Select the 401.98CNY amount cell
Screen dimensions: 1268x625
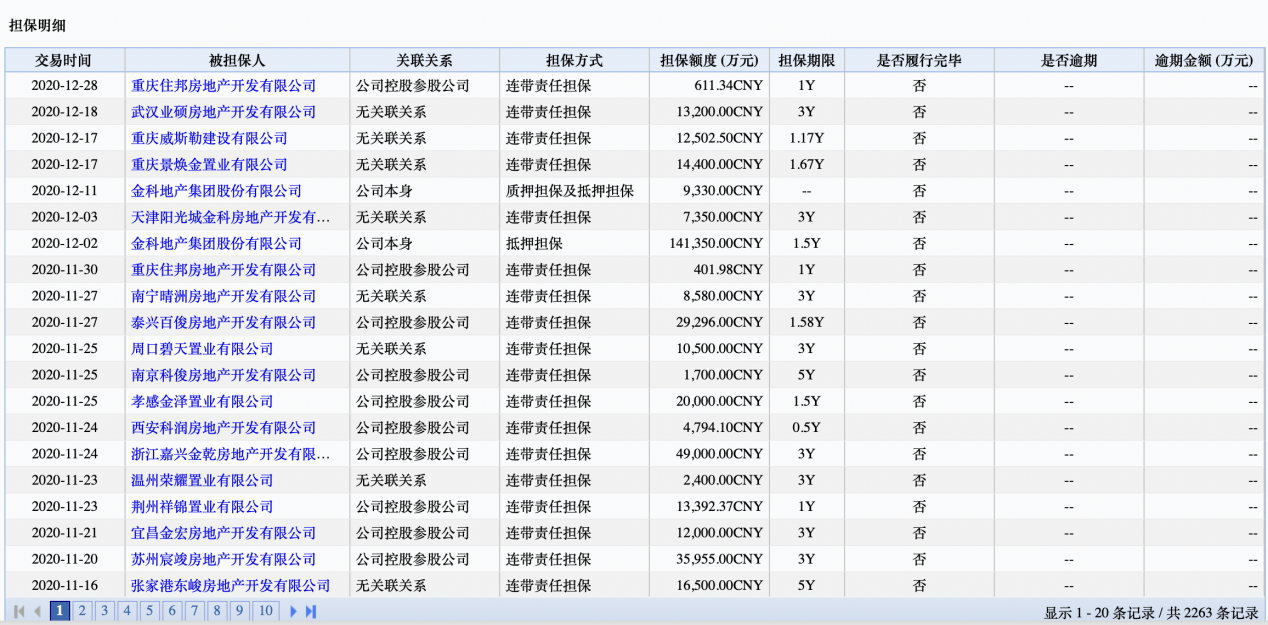click(709, 270)
